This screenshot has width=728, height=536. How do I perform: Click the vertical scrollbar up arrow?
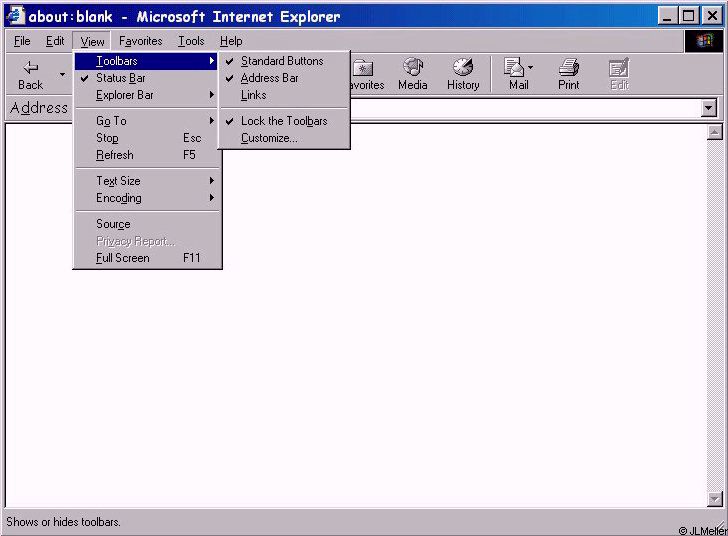pyautogui.click(x=715, y=132)
